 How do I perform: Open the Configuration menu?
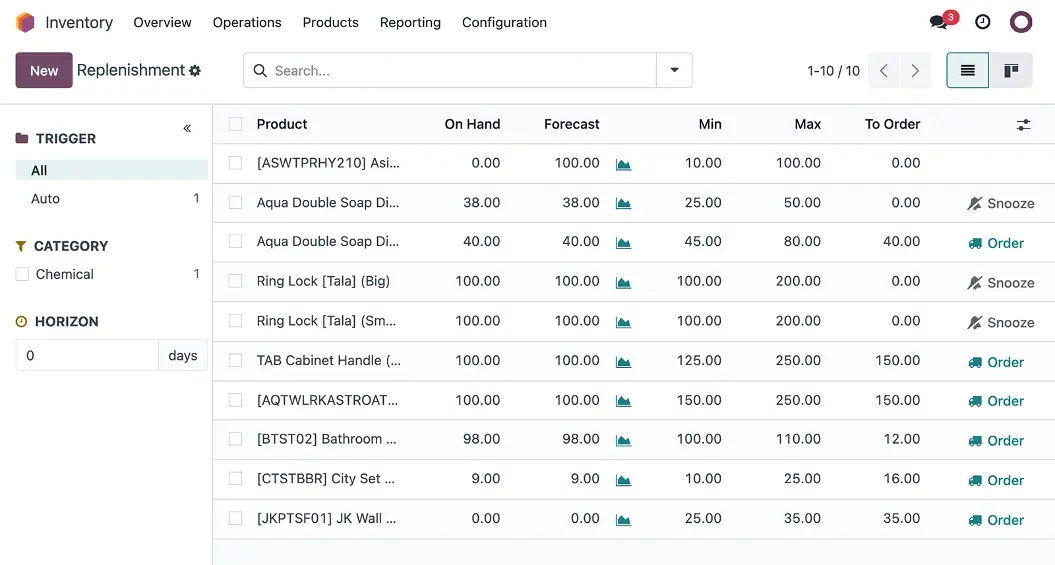504,22
